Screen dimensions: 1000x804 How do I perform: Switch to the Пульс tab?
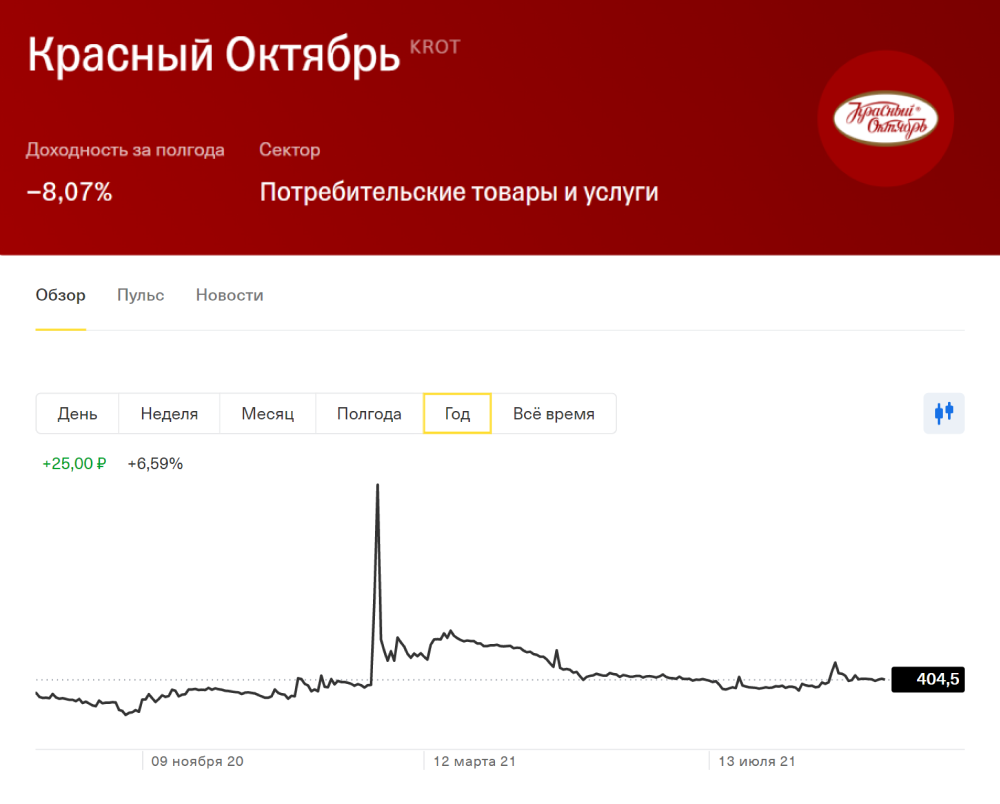[140, 295]
